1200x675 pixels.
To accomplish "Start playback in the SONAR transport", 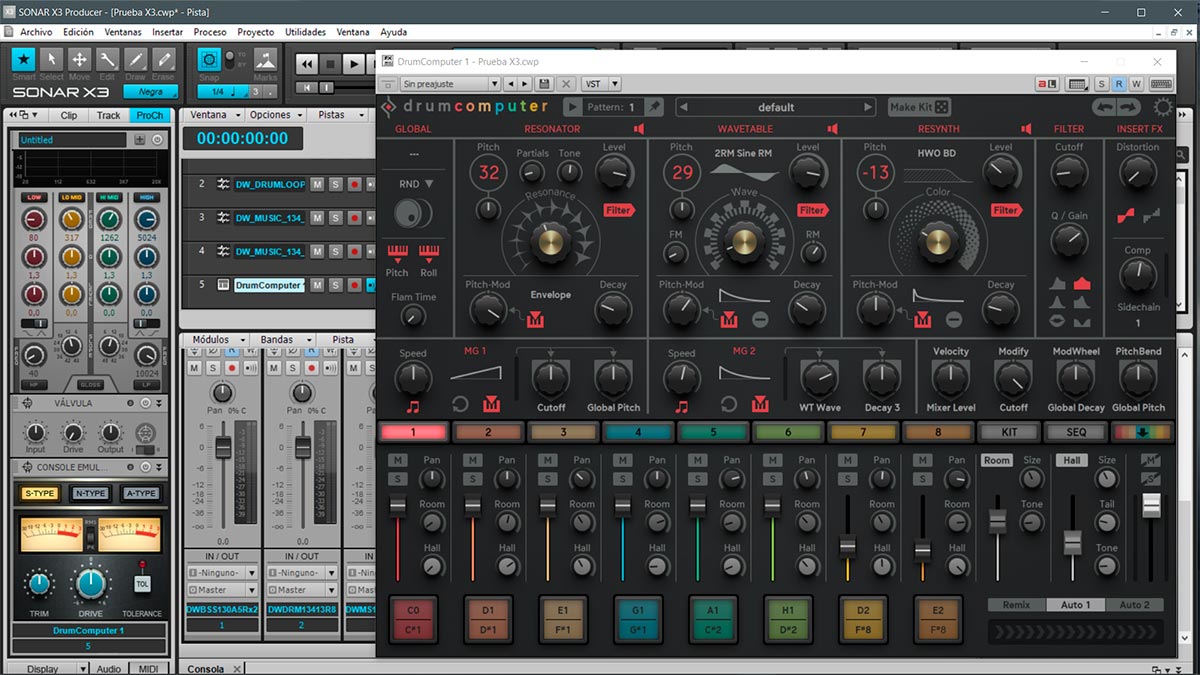I will (x=353, y=64).
